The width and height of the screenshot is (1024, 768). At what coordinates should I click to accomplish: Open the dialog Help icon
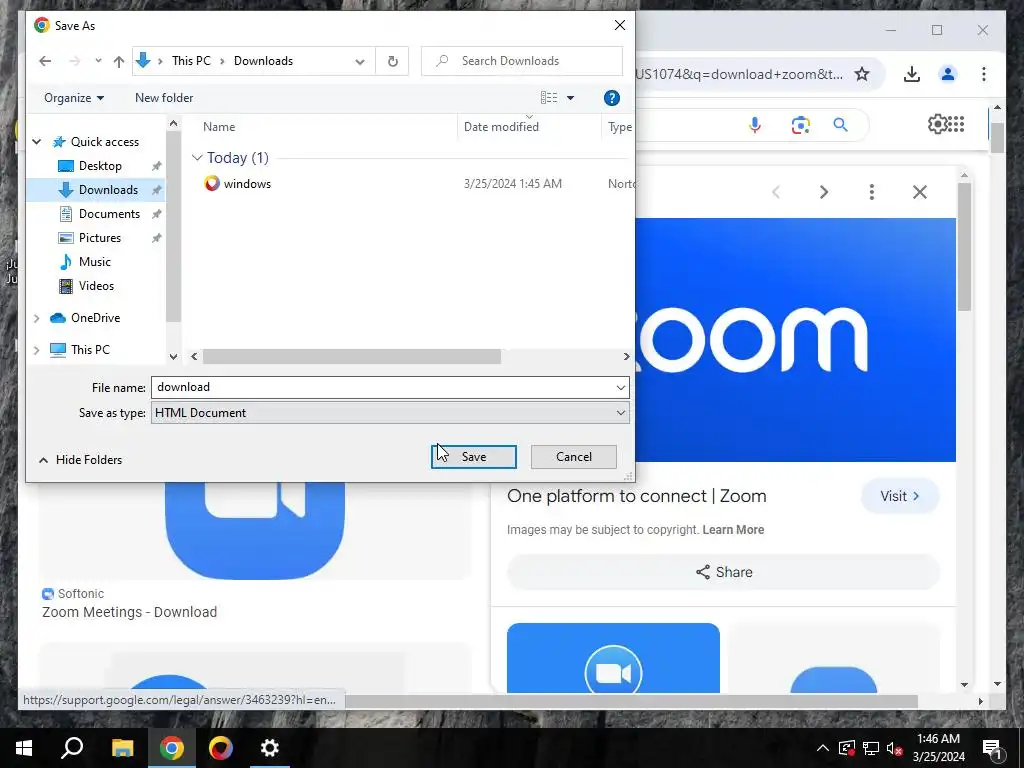tap(611, 98)
